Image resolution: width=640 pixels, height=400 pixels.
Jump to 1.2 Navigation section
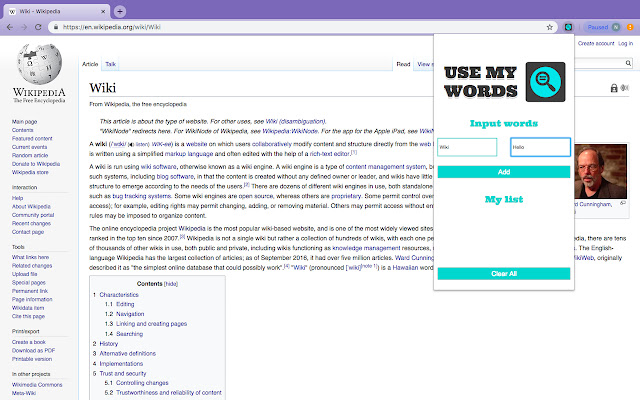point(130,314)
